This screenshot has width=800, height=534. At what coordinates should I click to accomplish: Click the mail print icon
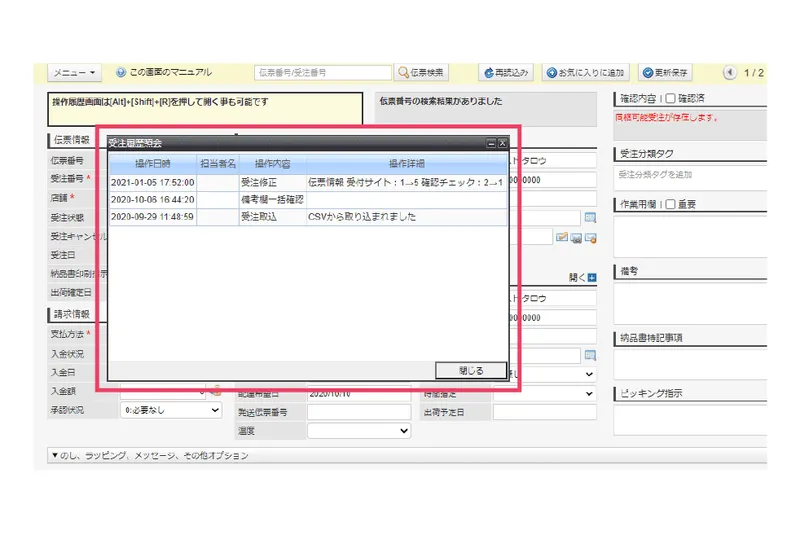[x=576, y=238]
